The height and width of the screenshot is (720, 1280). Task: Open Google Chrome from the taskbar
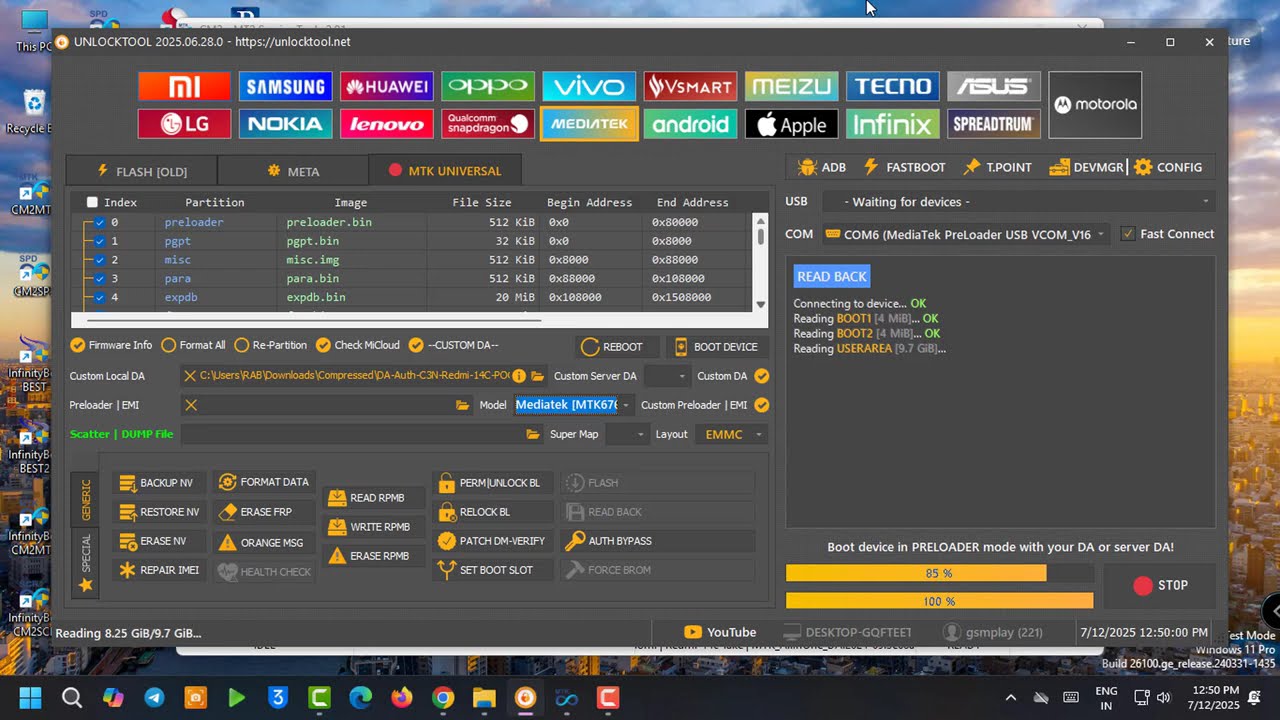click(443, 698)
